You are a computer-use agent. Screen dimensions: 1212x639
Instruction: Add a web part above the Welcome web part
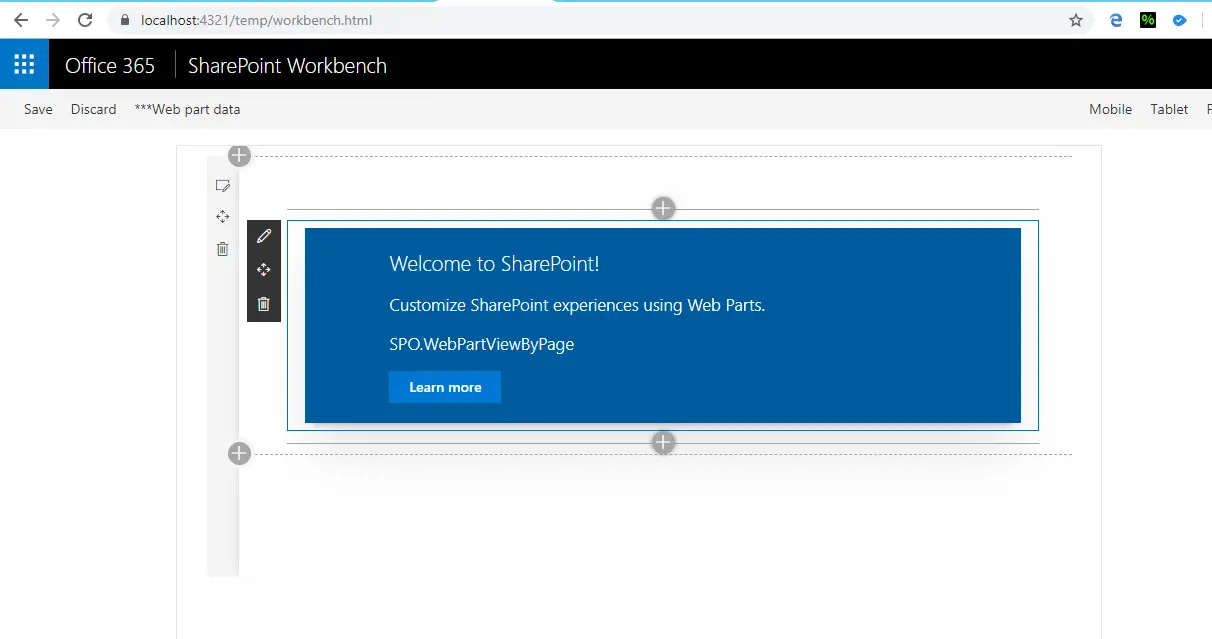pyautogui.click(x=663, y=208)
